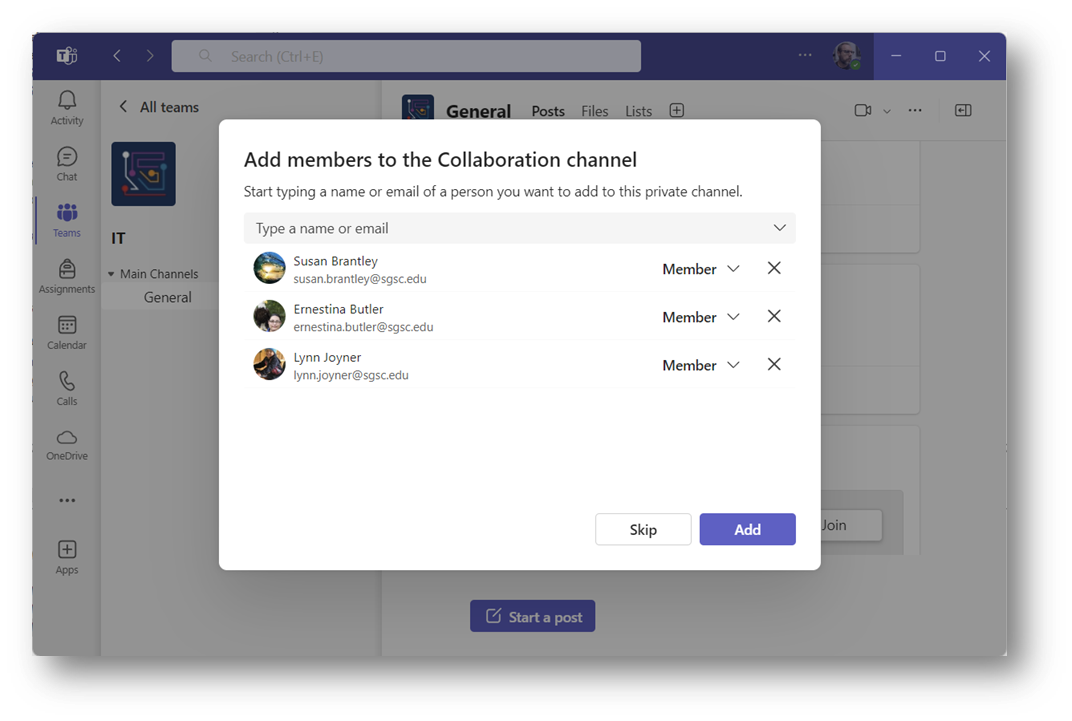
Task: Collapse the Main Channels section
Action: (112, 274)
